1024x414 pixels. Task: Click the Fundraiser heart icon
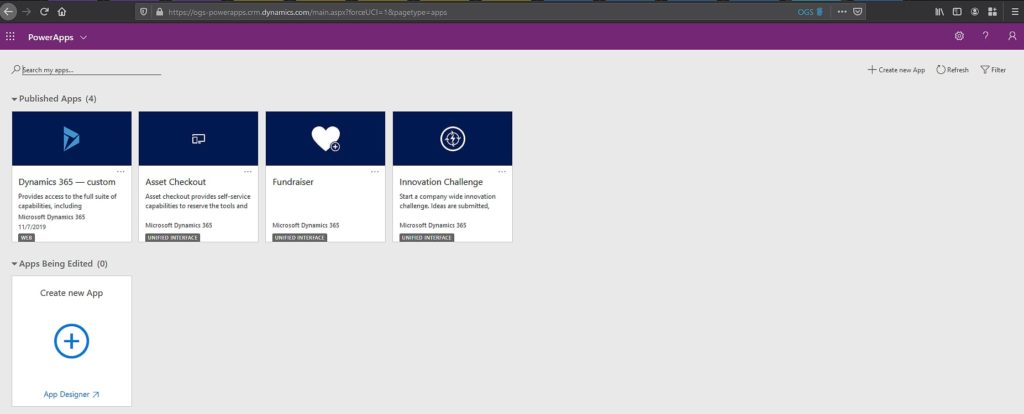[x=325, y=139]
